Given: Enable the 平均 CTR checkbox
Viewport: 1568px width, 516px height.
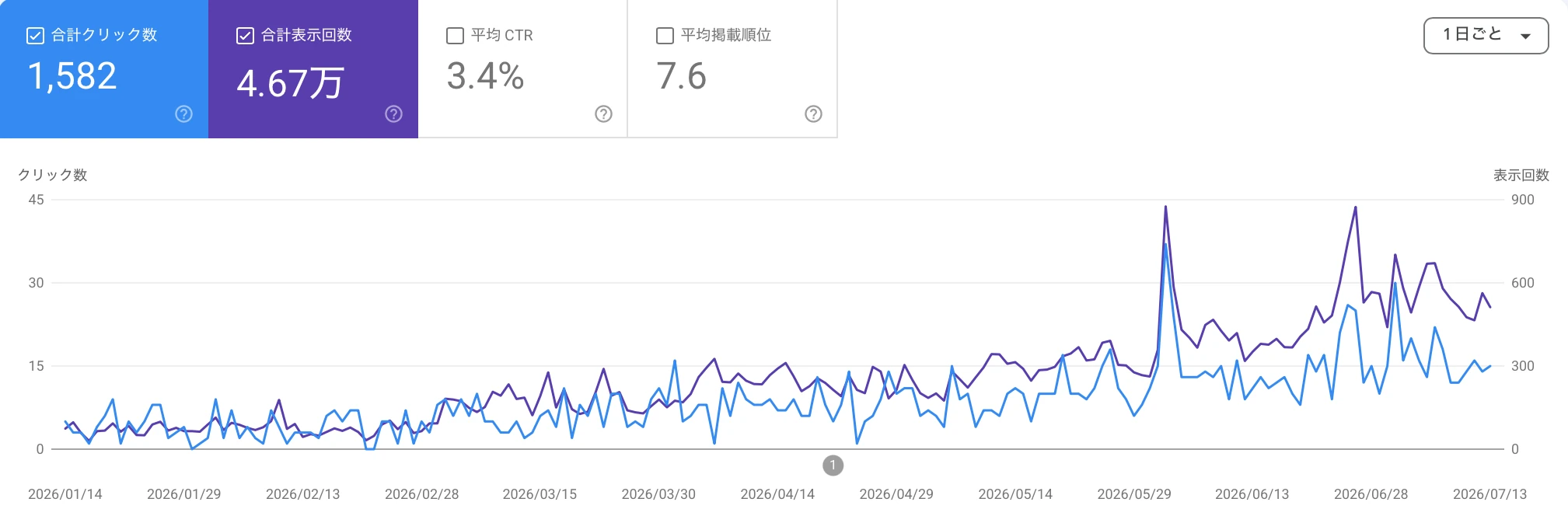Looking at the screenshot, I should [x=455, y=36].
